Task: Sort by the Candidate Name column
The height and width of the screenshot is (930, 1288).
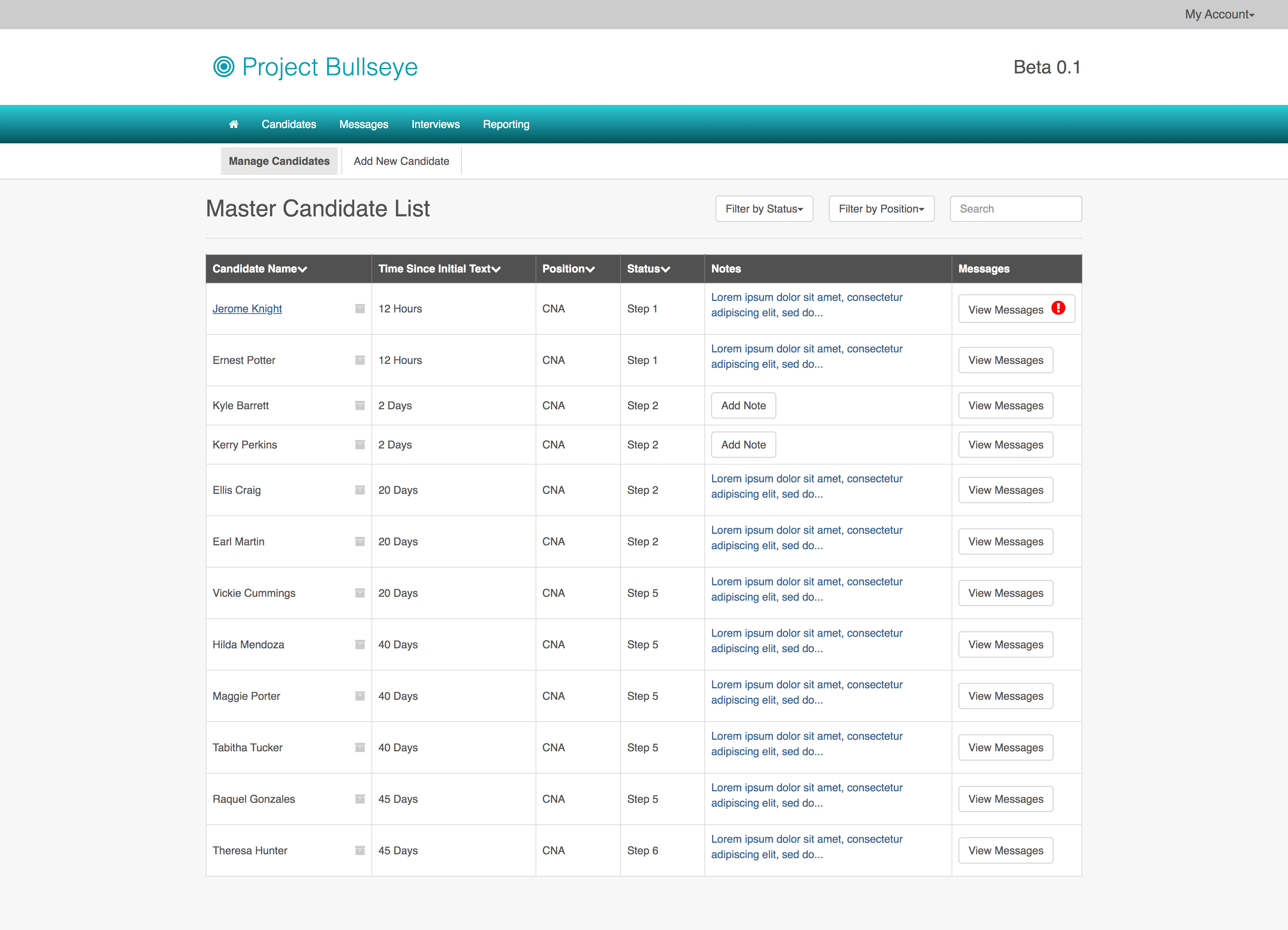Action: 260,269
